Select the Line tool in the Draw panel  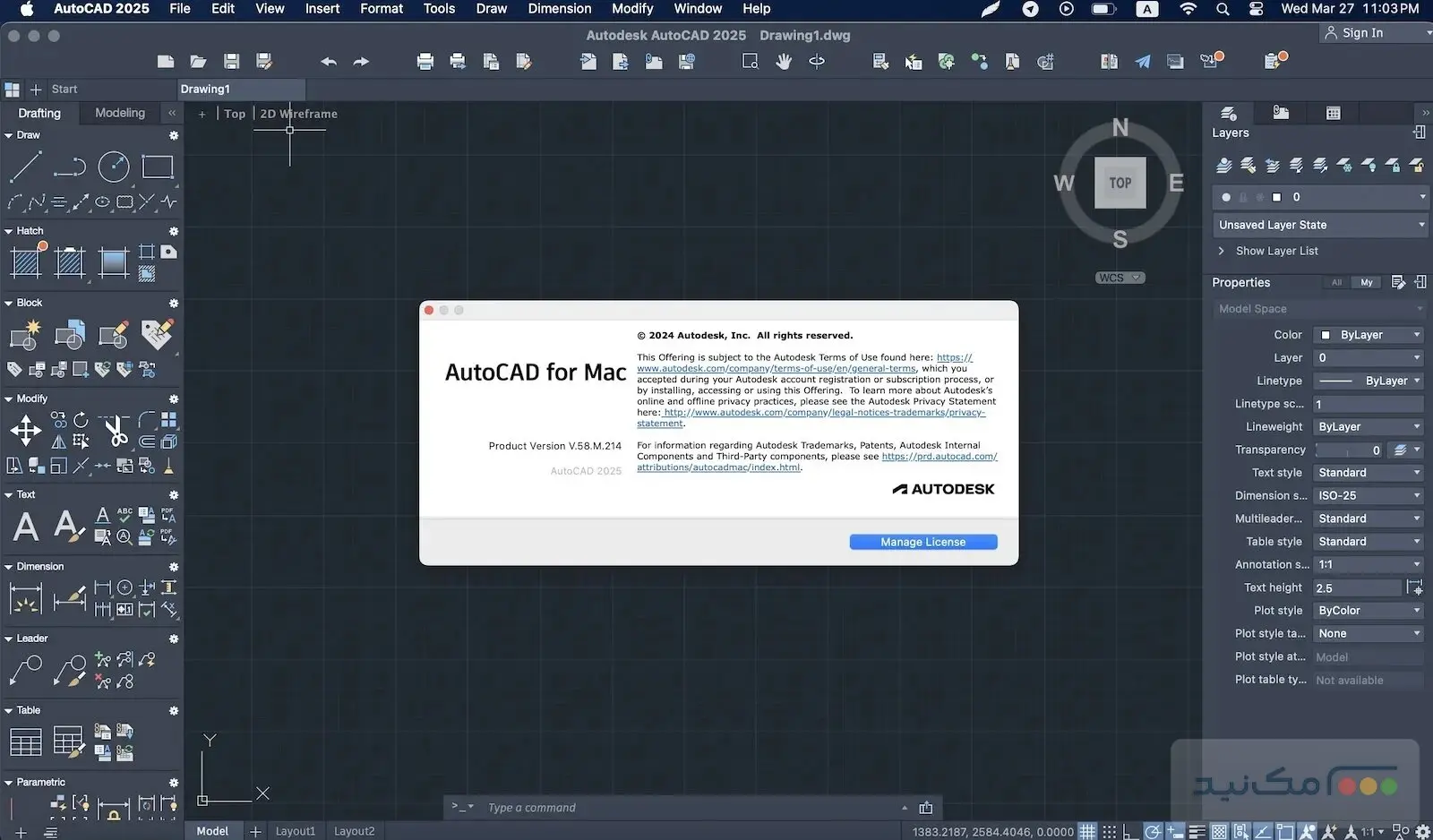[x=24, y=167]
